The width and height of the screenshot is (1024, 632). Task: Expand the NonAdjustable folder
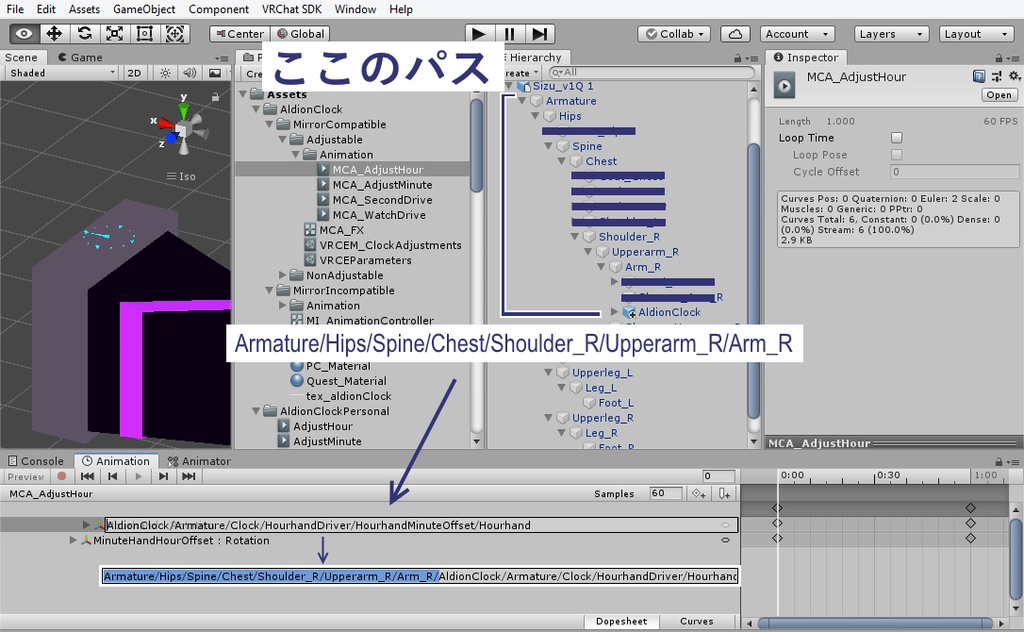coord(282,275)
